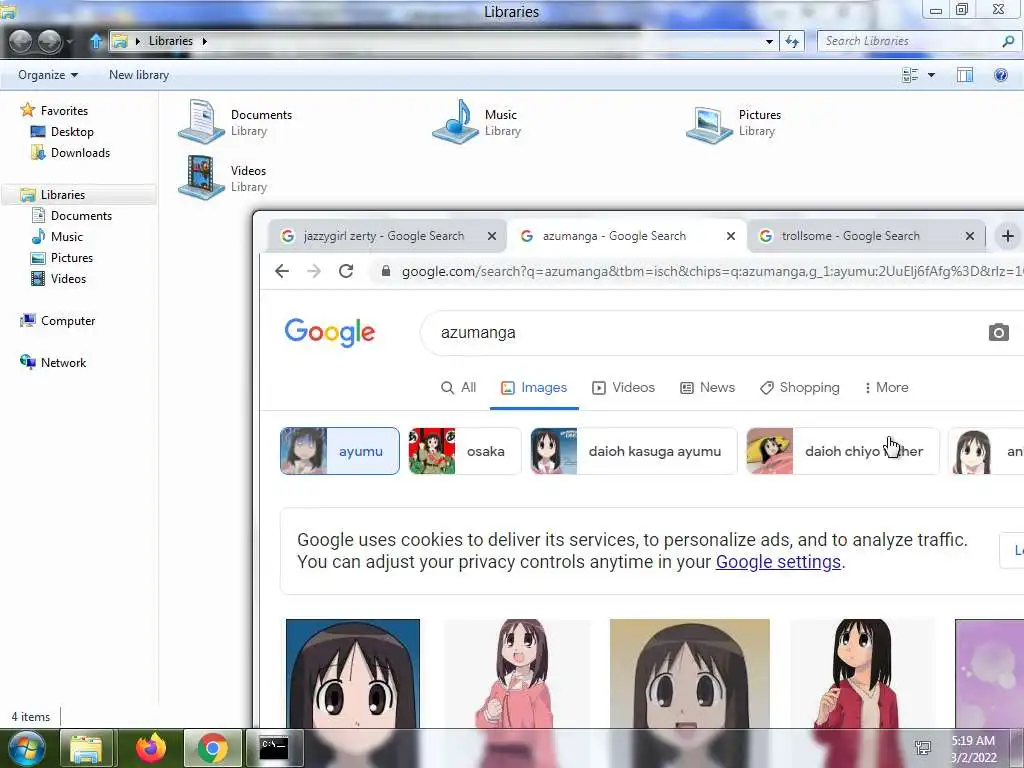Select Desktop under Favorites
Image resolution: width=1024 pixels, height=768 pixels.
(x=72, y=132)
